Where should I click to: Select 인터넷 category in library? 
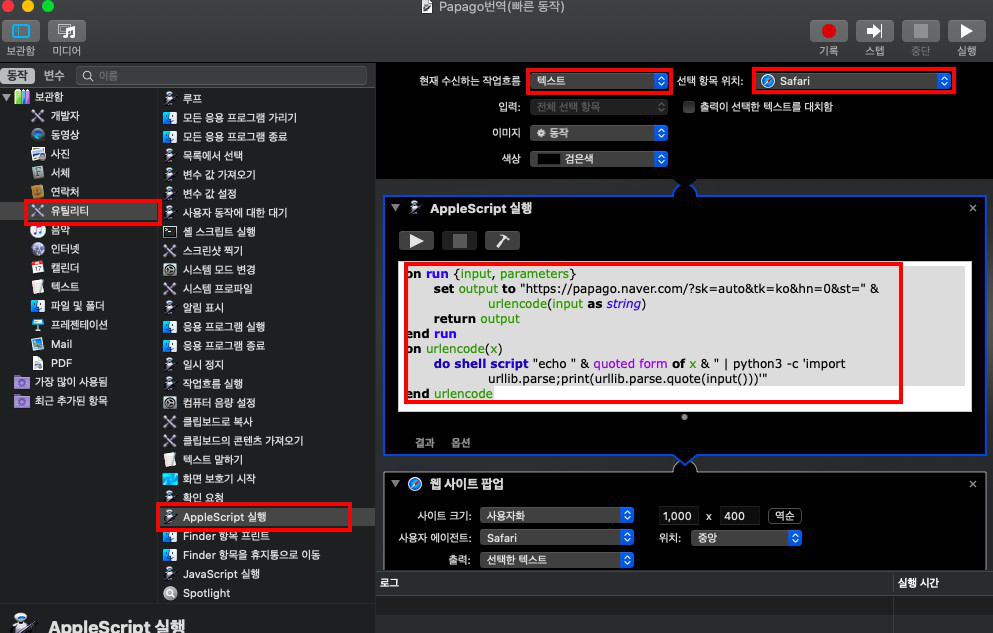pos(65,249)
